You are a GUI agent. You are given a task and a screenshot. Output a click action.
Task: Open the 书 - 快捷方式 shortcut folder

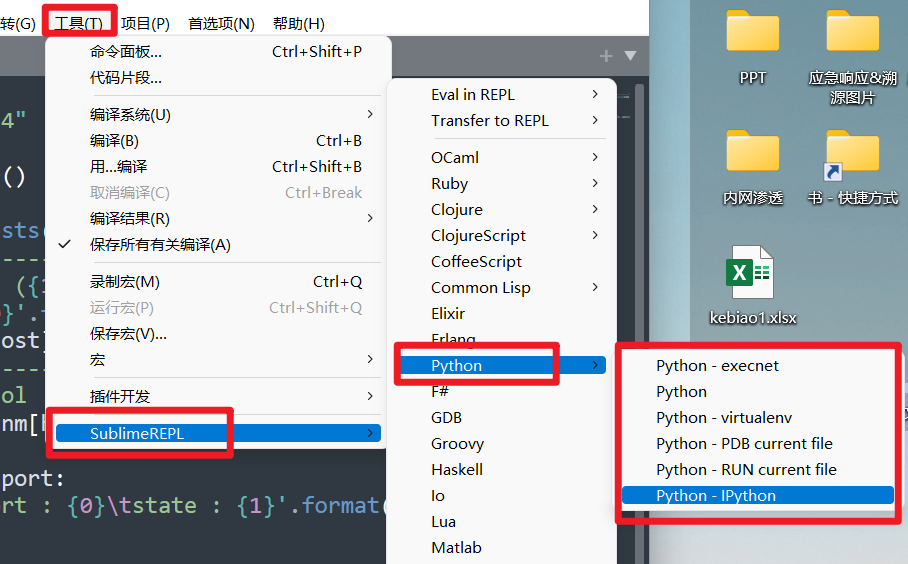click(852, 167)
